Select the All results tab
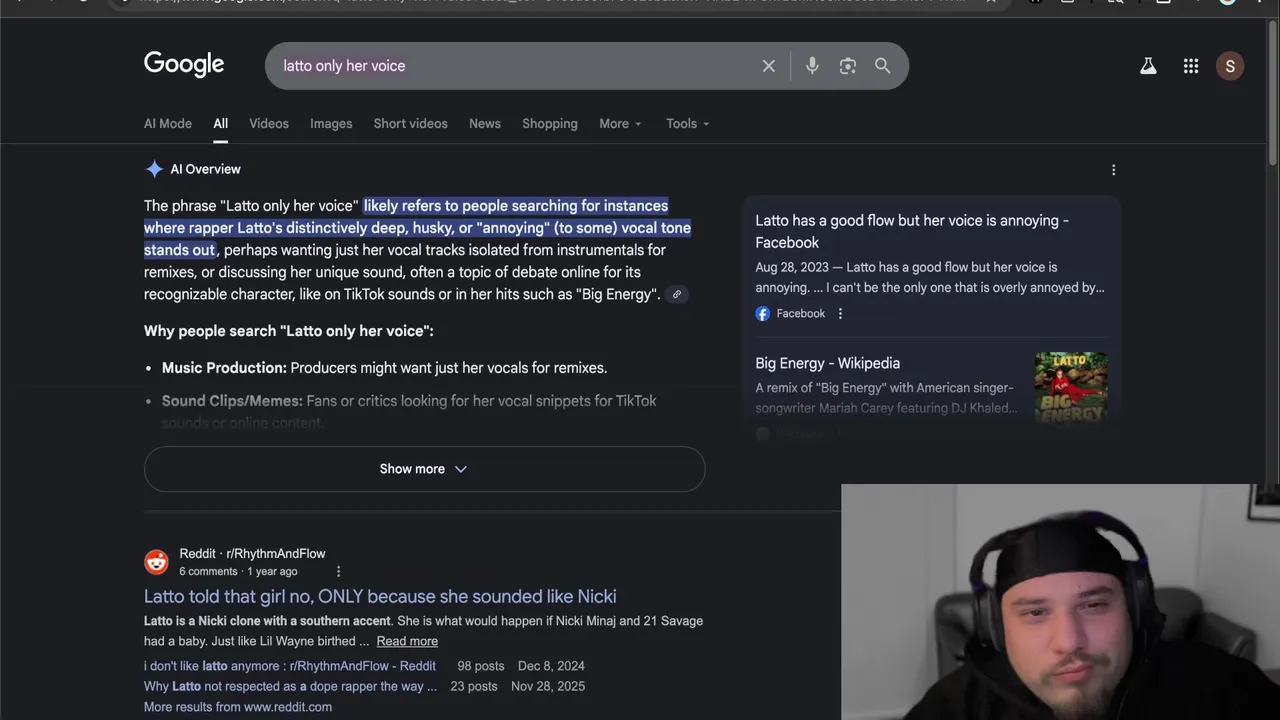The width and height of the screenshot is (1280, 720). [220, 124]
